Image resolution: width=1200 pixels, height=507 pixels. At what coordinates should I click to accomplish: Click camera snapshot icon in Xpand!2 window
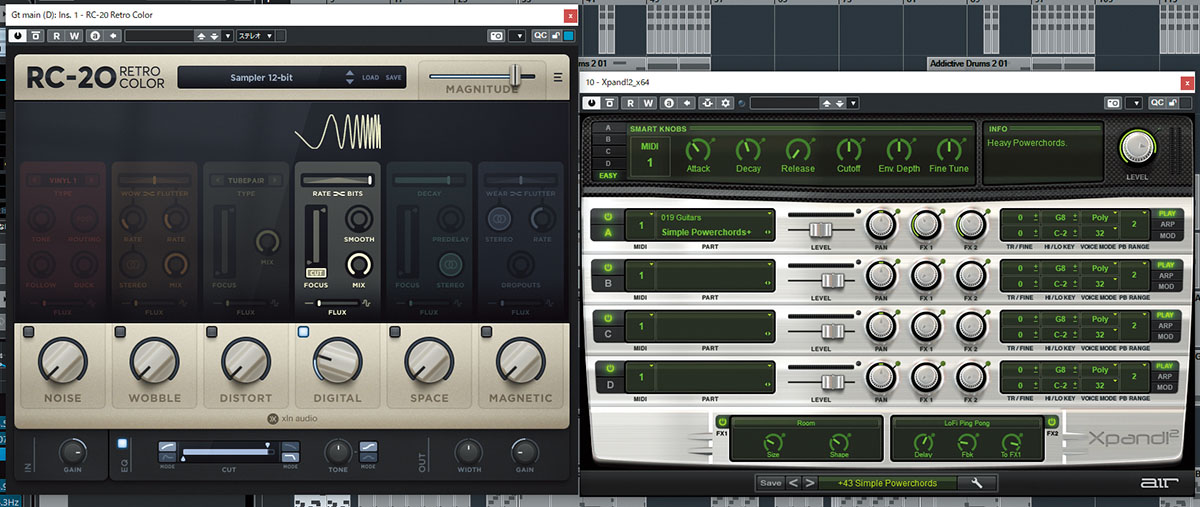[x=1112, y=102]
